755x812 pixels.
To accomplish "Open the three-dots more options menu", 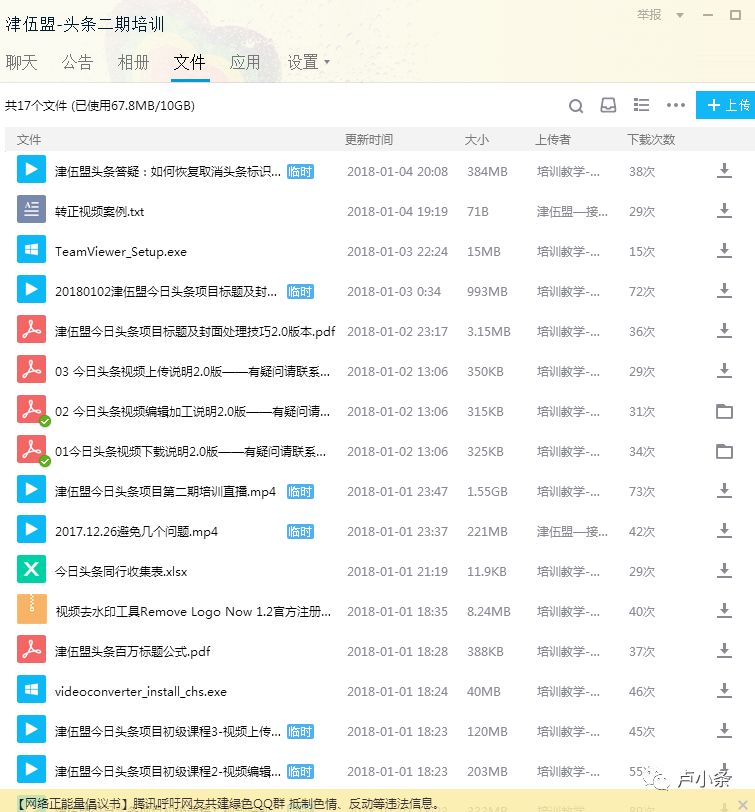I will tap(676, 105).
